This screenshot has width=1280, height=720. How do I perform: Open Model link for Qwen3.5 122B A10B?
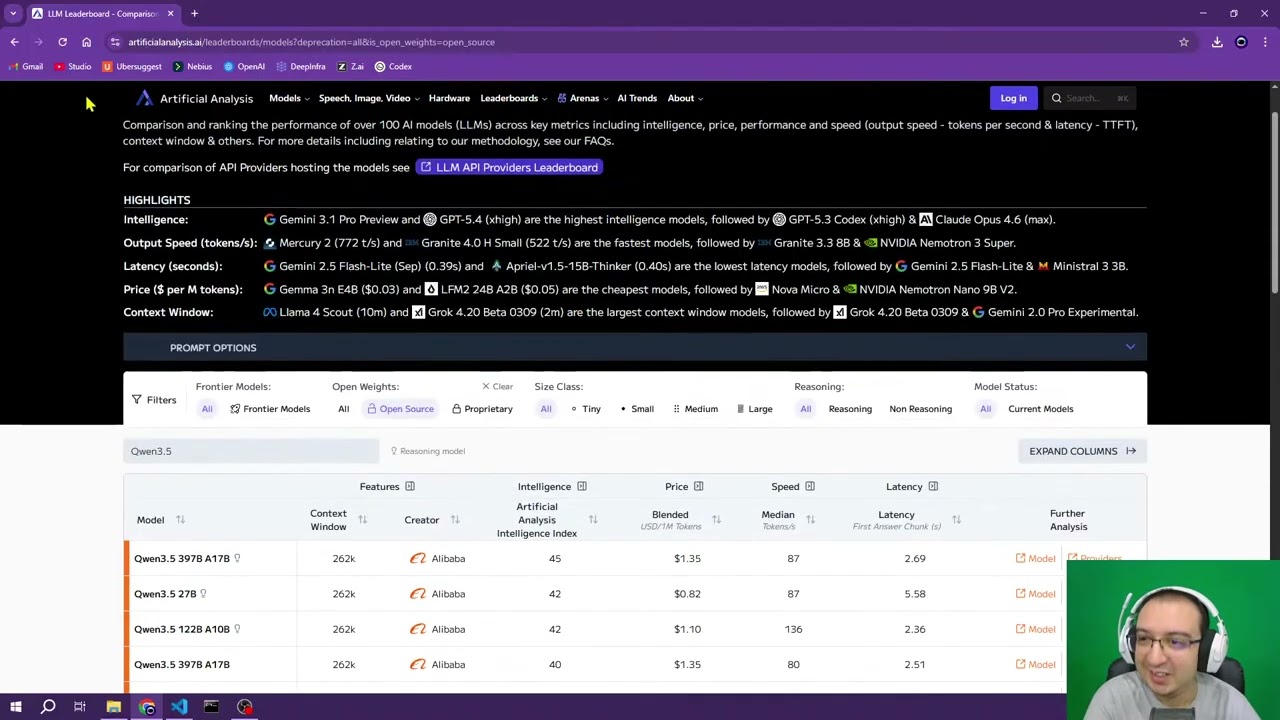click(1035, 629)
